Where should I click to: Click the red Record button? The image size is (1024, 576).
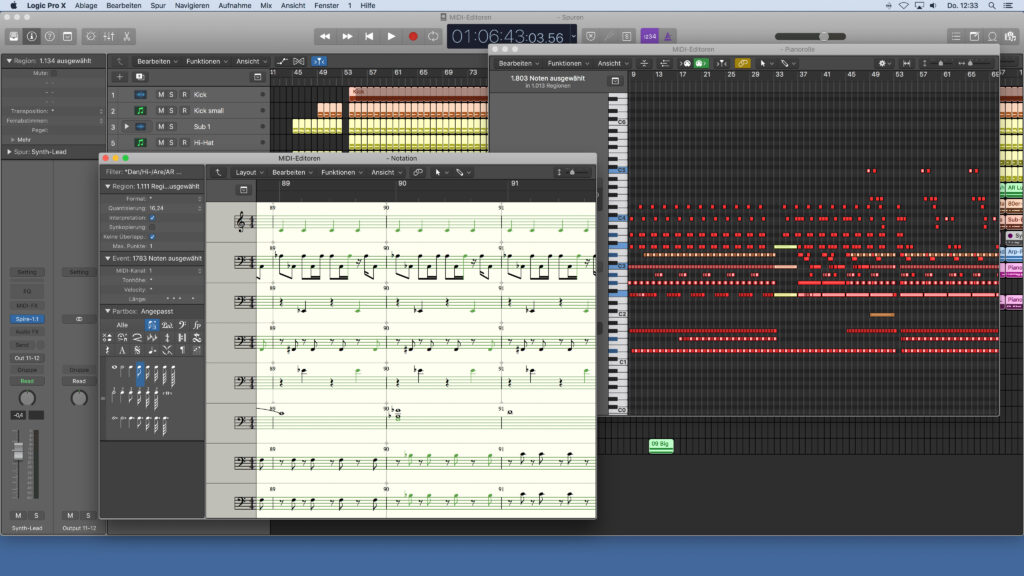(x=413, y=37)
